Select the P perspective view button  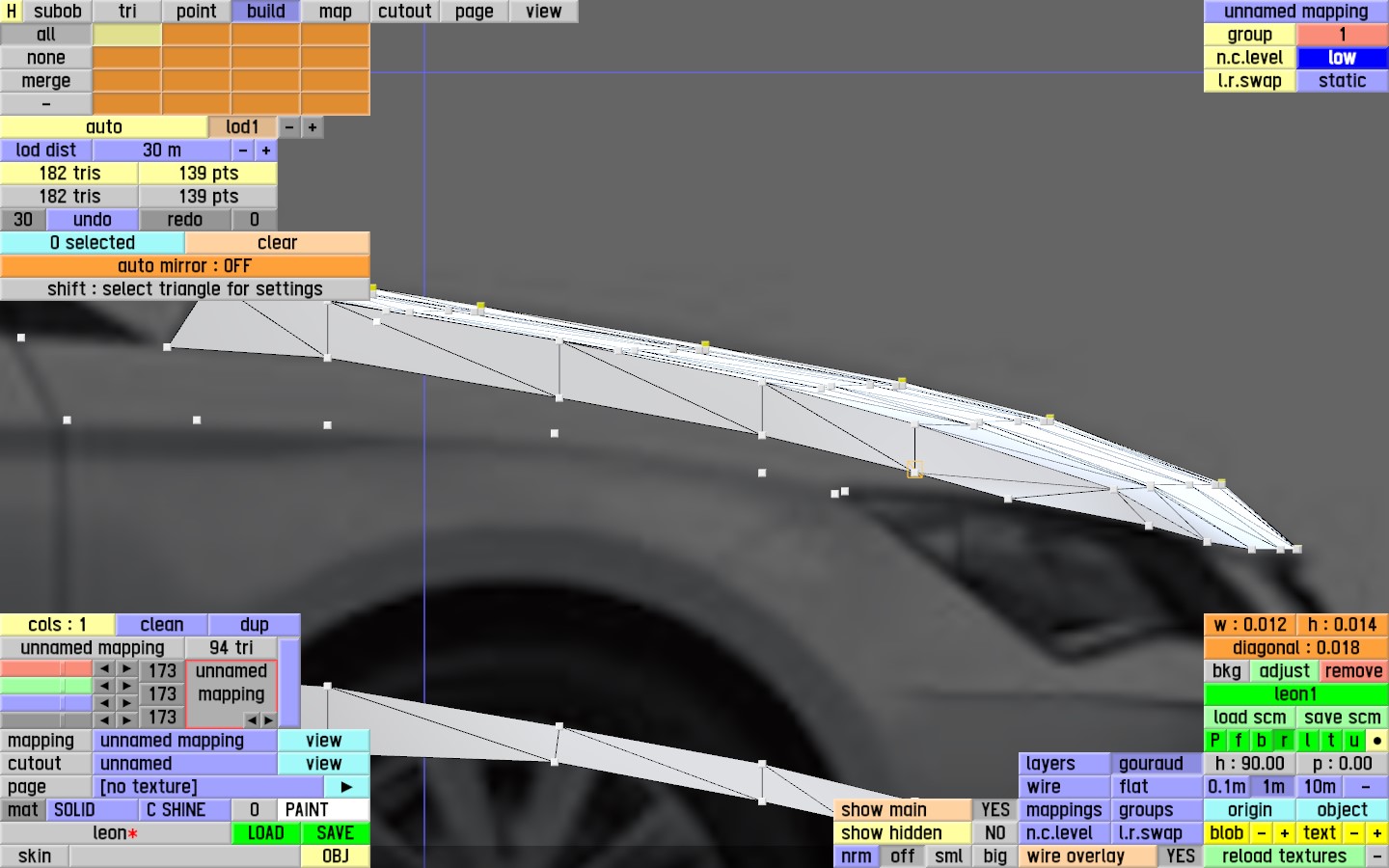(1215, 741)
